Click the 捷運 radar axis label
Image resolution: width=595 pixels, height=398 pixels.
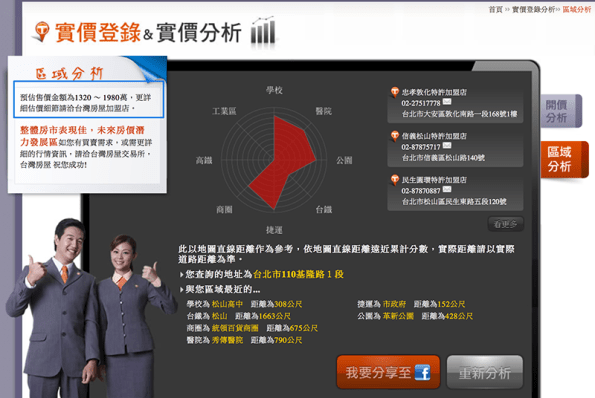[274, 230]
